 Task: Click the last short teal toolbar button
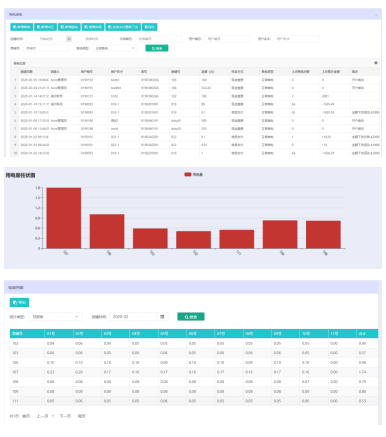(150, 27)
